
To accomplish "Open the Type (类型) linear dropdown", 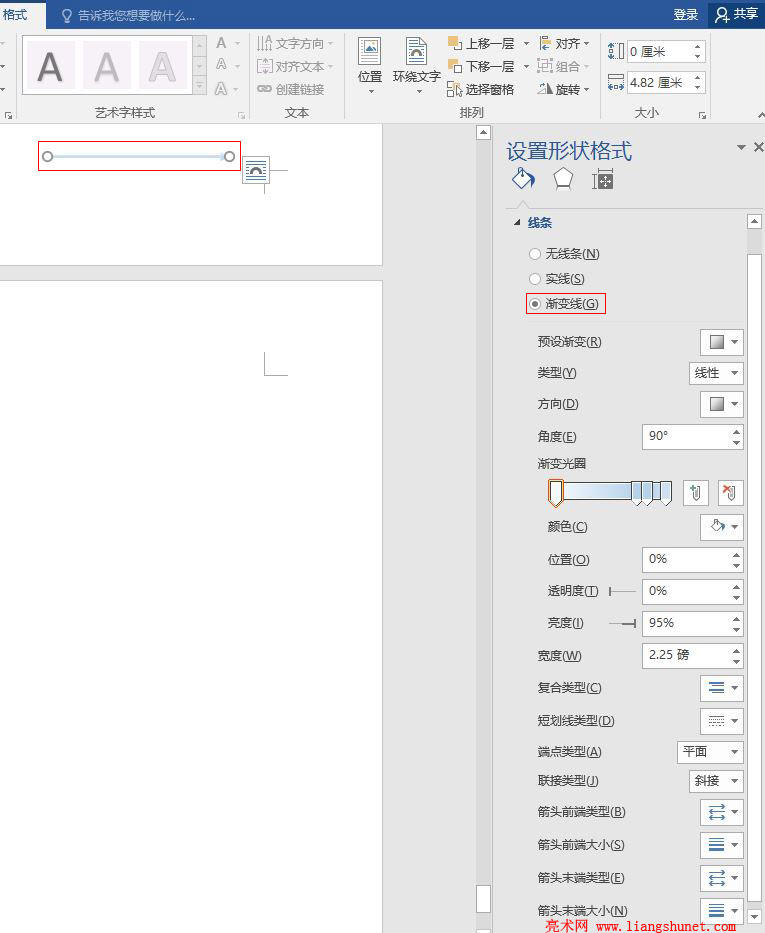I will 716,373.
